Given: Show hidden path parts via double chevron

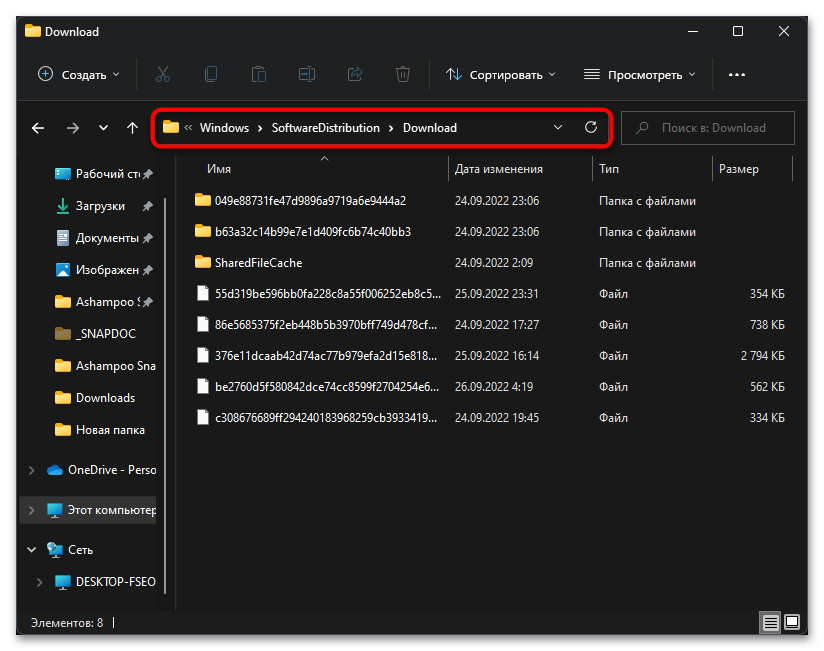Looking at the screenshot, I should [x=188, y=127].
